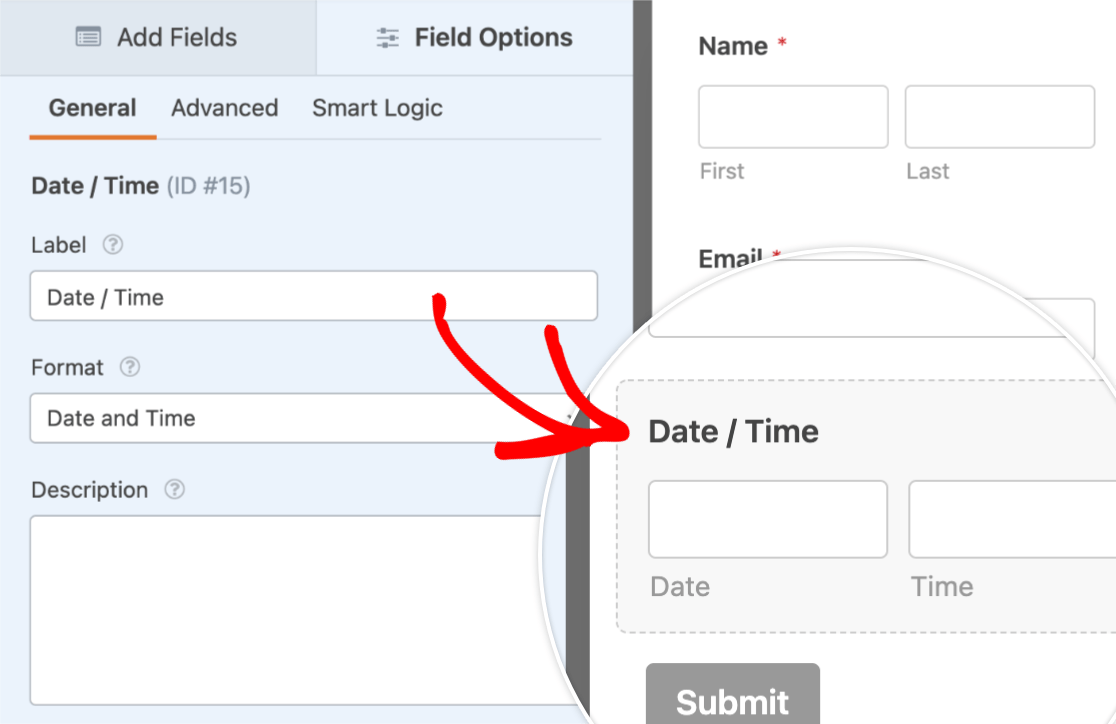
Task: Open the help tooltip beside Format
Action: [130, 368]
